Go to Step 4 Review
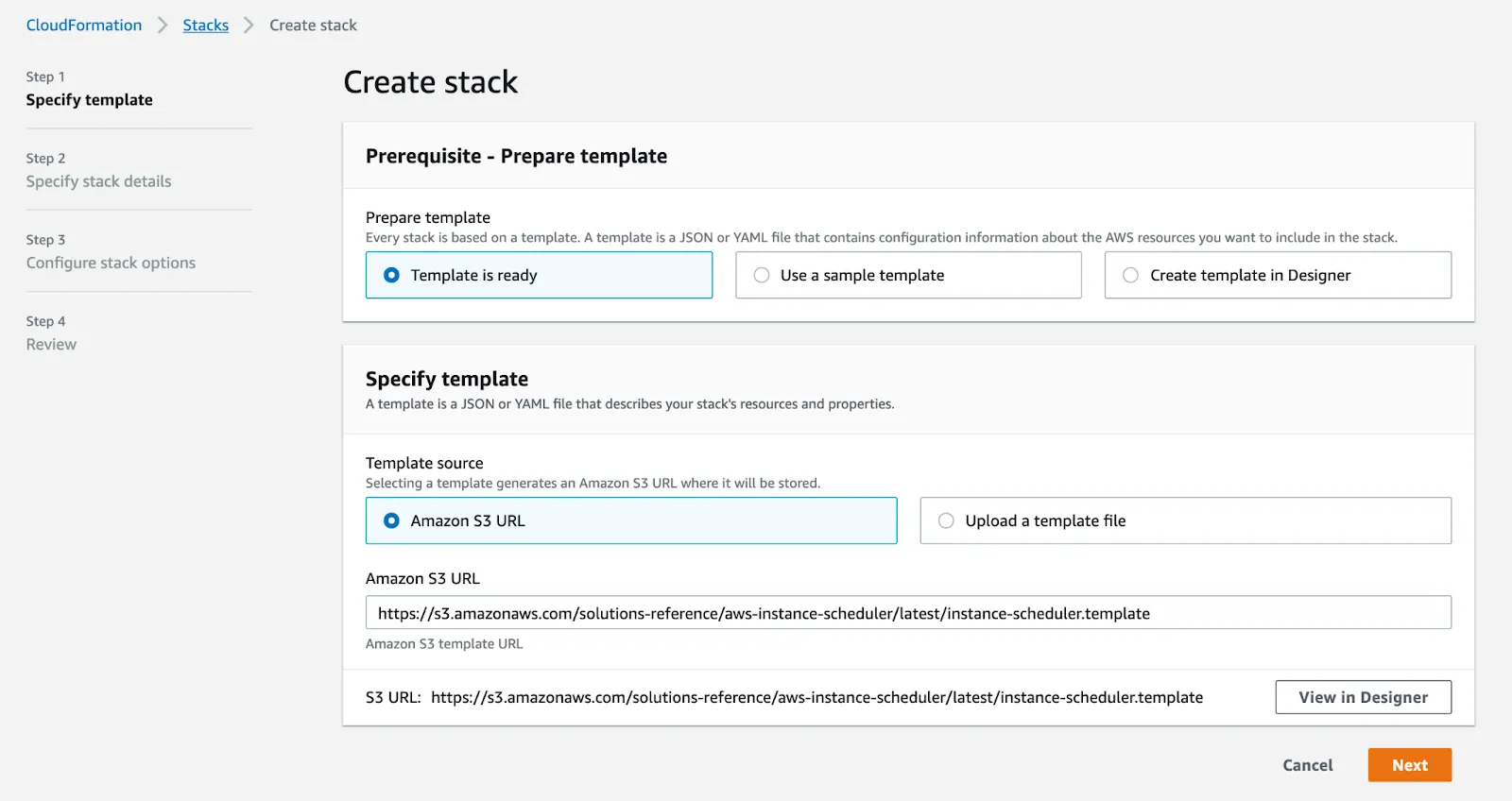 click(51, 333)
